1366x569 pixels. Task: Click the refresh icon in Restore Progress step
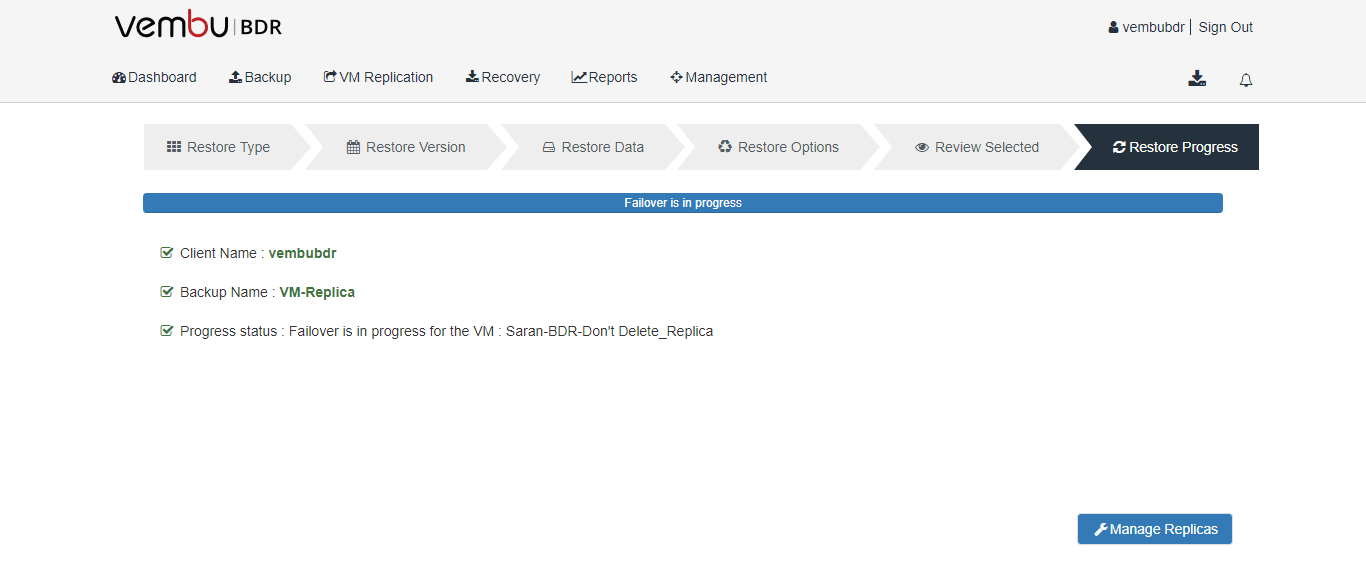[x=1119, y=147]
